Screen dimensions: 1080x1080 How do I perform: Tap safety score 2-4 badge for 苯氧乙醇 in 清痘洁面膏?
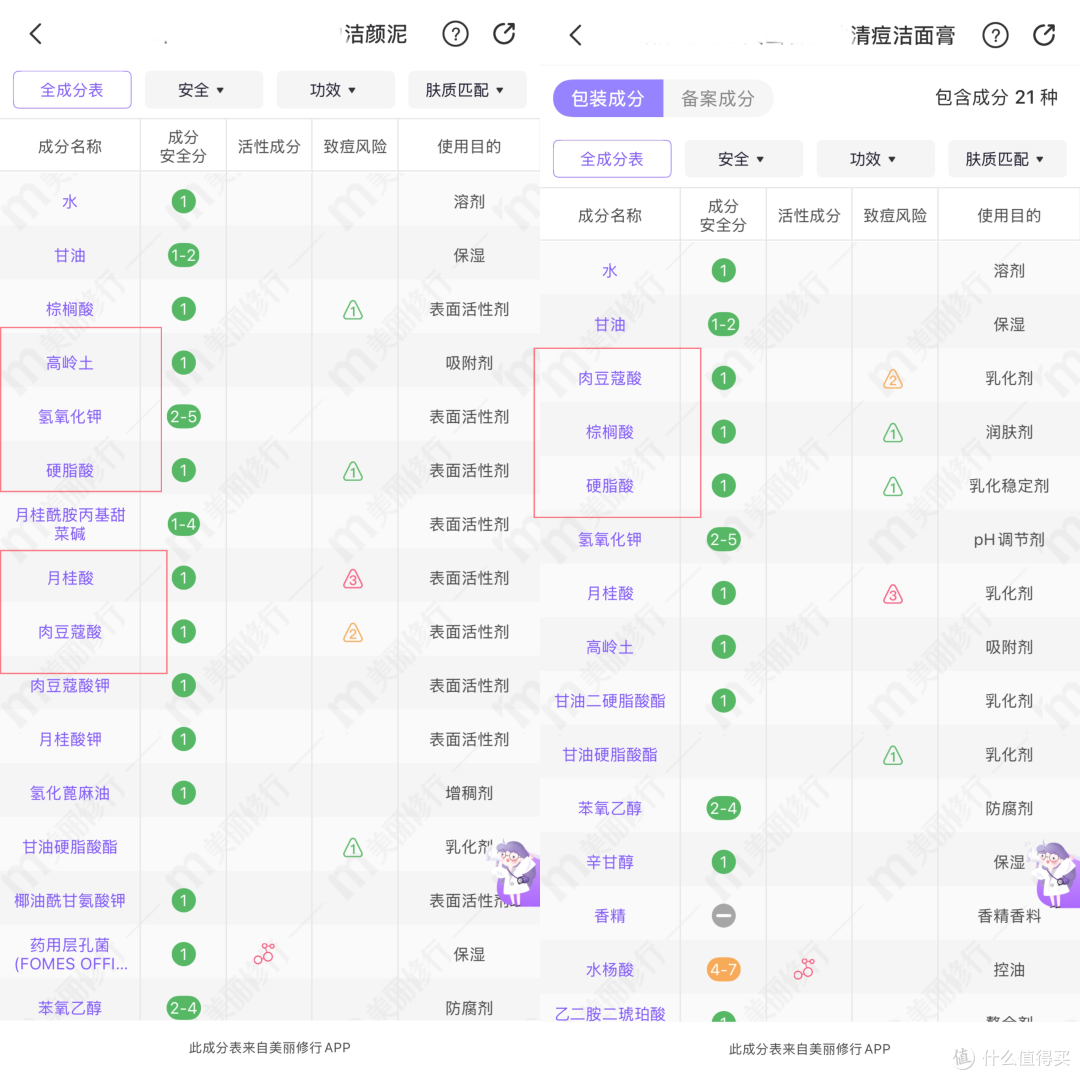pos(723,808)
